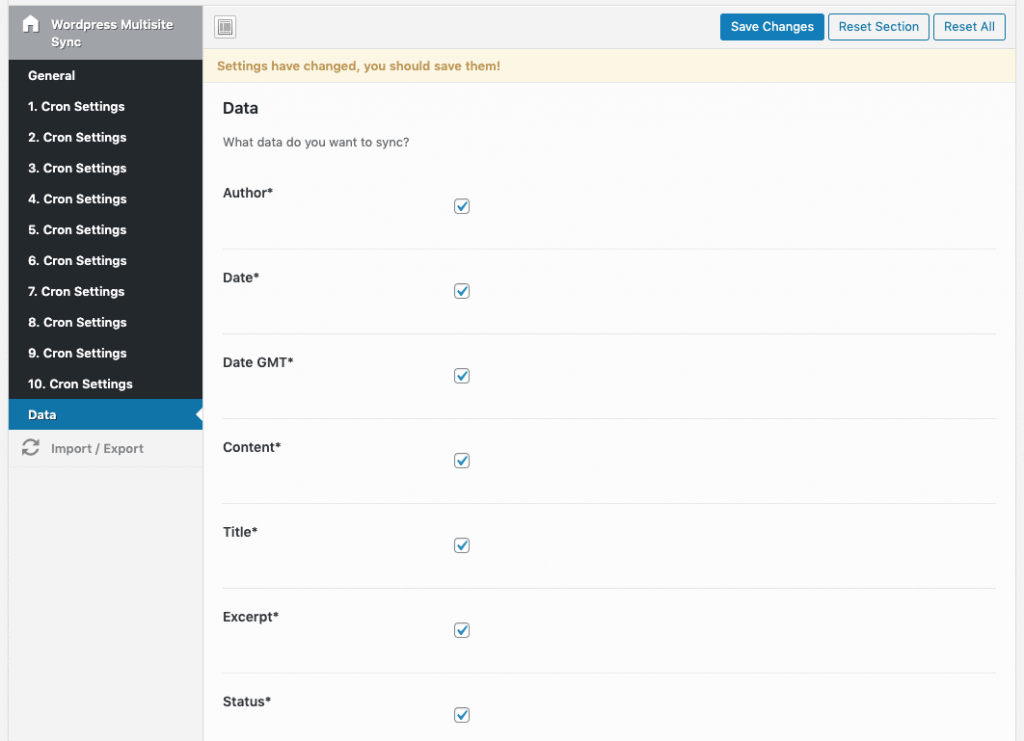This screenshot has height=741, width=1024.
Task: Click the expand-all options icon in toolbar
Action: (x=226, y=28)
